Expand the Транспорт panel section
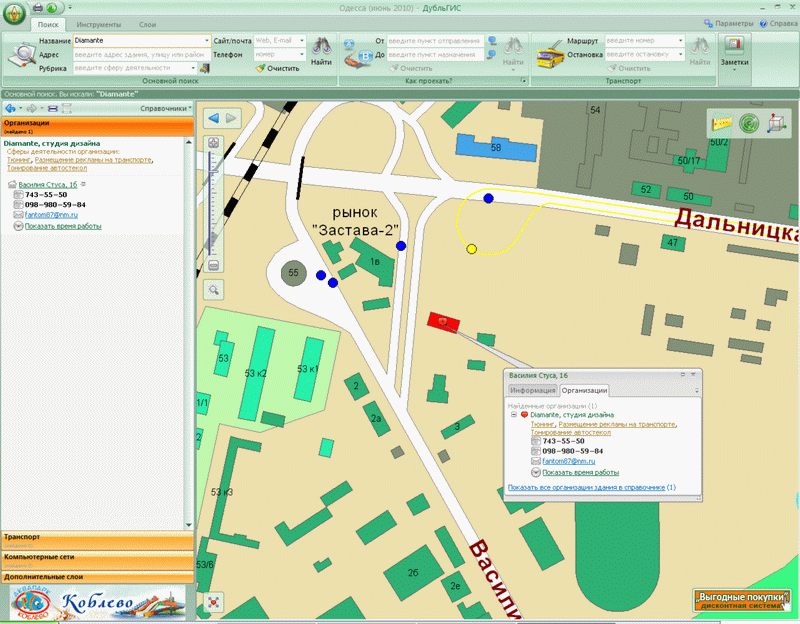This screenshot has height=624, width=800. point(97,540)
